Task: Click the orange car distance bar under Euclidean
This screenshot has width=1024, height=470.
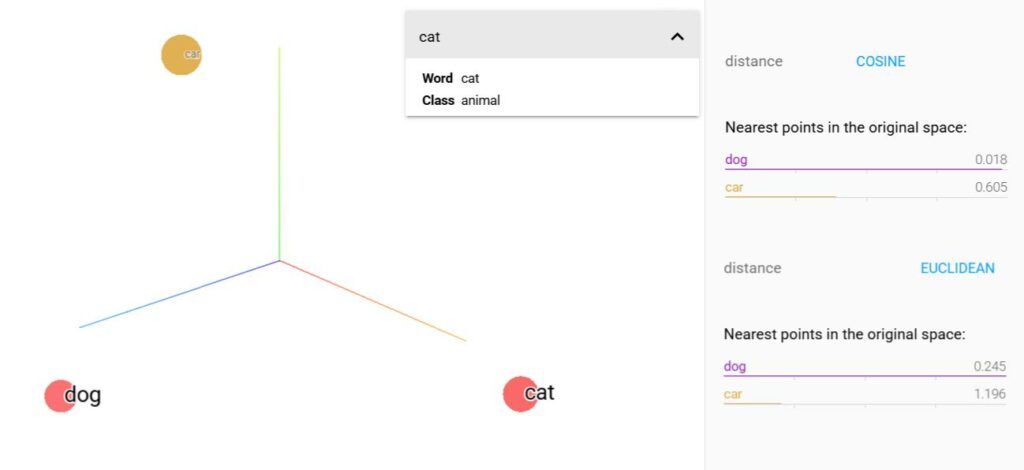Action: click(752, 404)
